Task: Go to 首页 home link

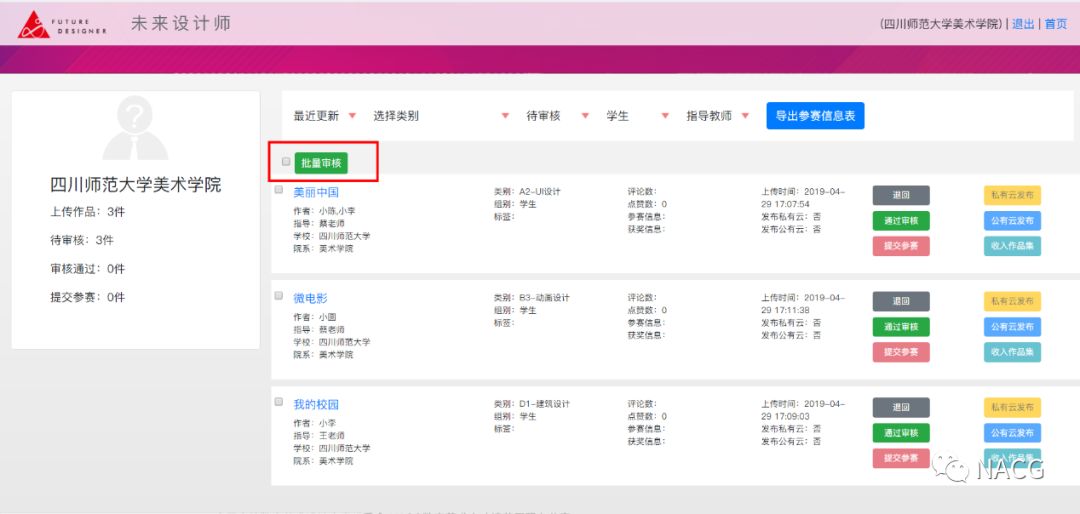Action: (1056, 24)
